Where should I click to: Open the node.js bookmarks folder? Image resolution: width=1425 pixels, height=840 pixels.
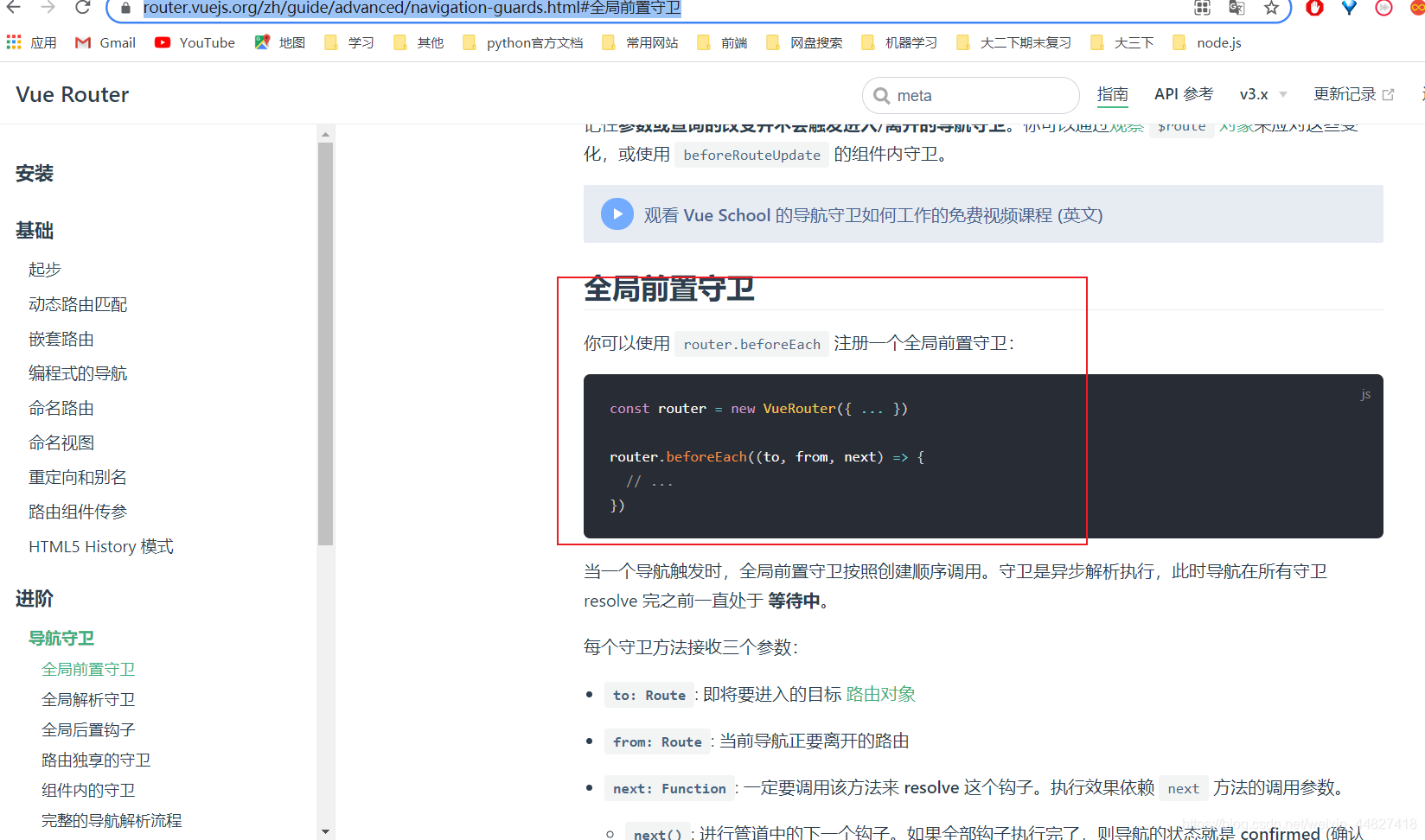(1206, 41)
